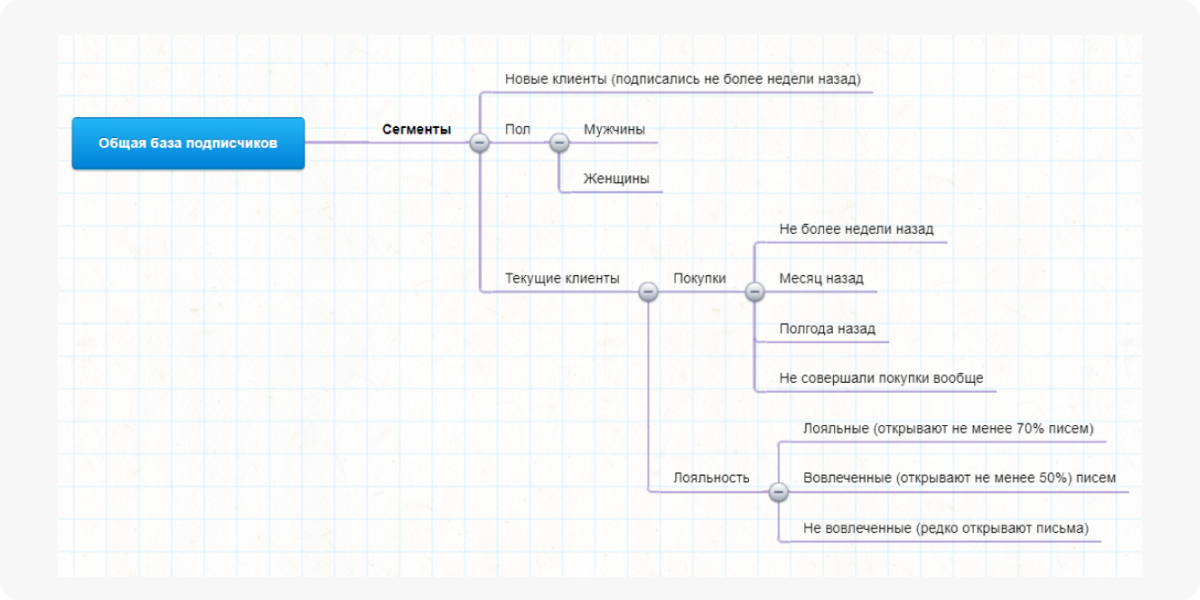Image resolution: width=1200 pixels, height=600 pixels.
Task: Select the "Не вовлеченные" node
Action: 946,527
